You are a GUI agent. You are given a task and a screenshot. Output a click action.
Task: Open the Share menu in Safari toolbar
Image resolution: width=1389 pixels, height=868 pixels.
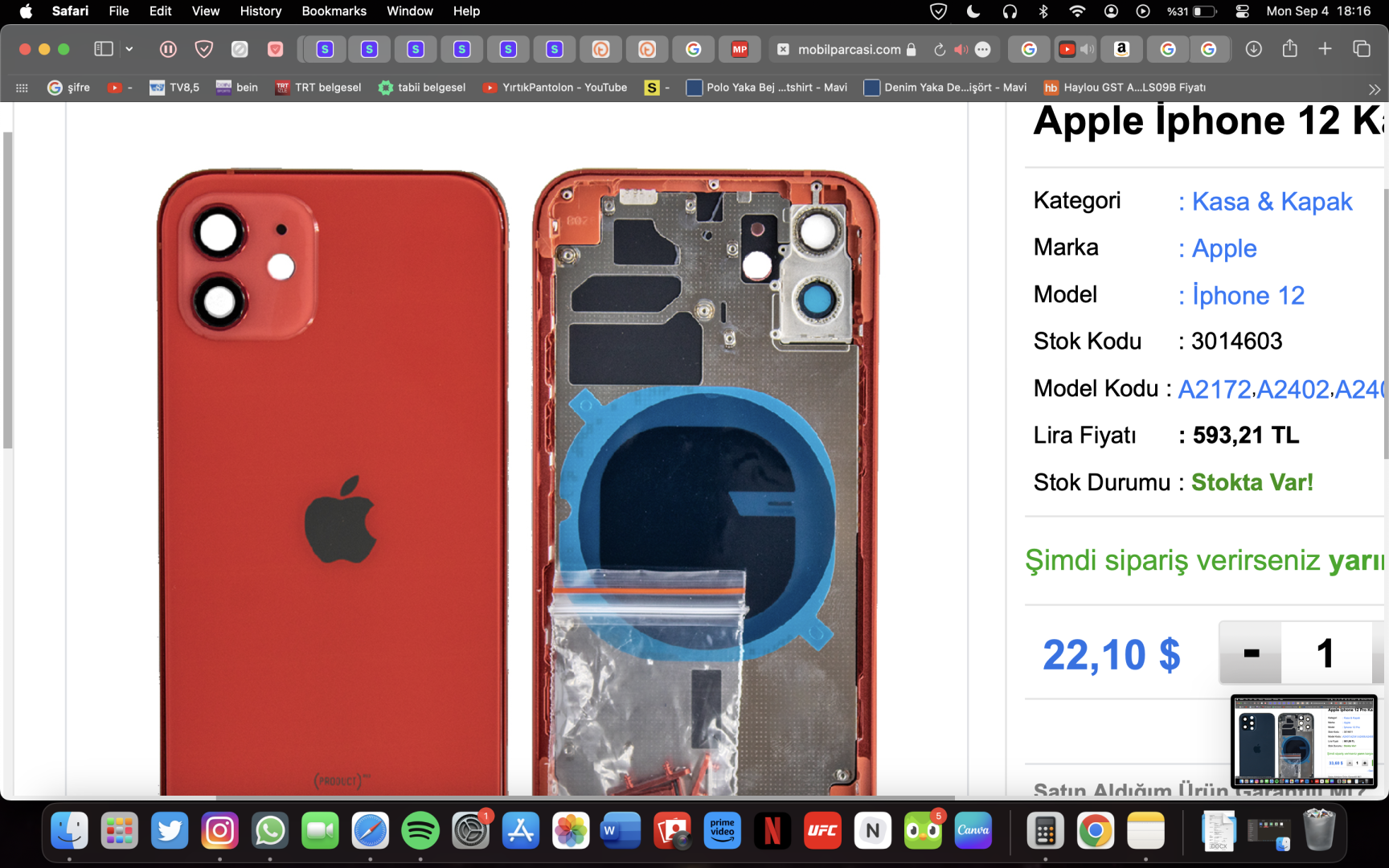click(x=1290, y=48)
